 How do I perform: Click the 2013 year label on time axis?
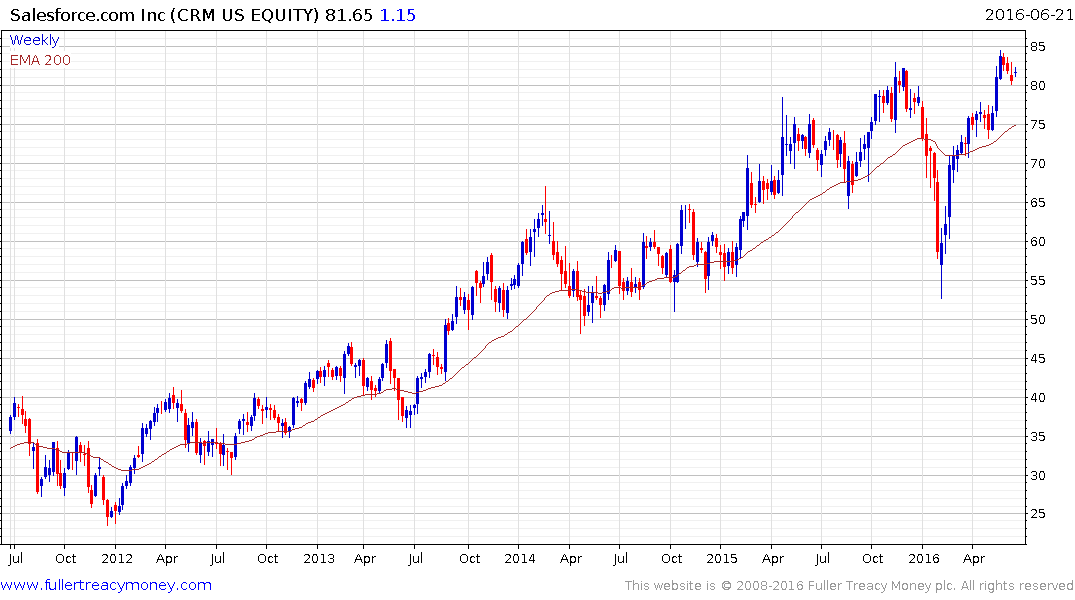click(x=319, y=558)
